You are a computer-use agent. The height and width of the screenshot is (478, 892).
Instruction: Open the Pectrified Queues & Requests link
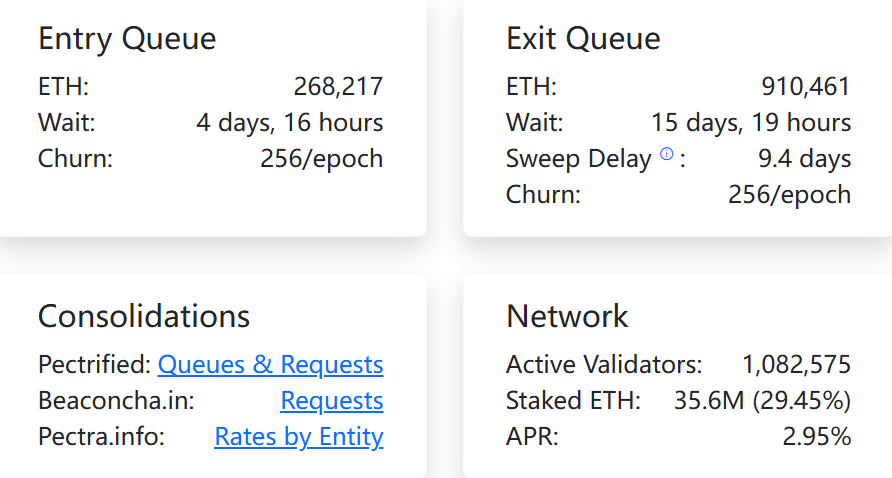coord(270,365)
